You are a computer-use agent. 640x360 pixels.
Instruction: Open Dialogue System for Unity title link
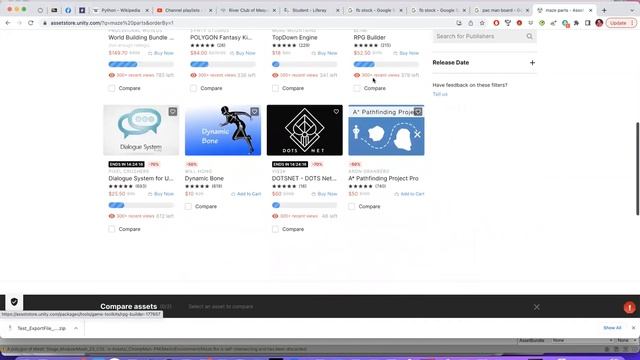click(141, 178)
